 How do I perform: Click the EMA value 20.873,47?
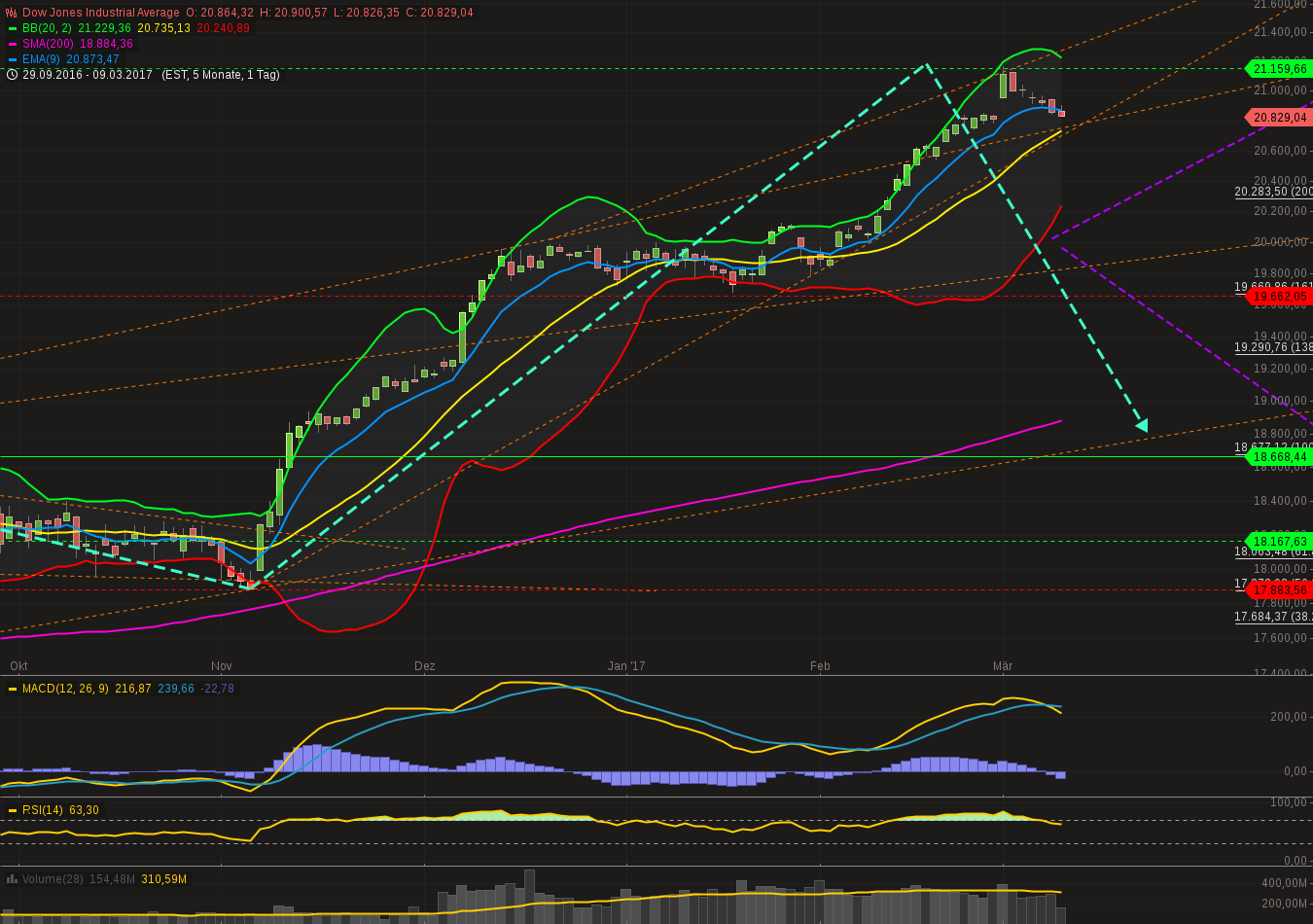(93, 59)
